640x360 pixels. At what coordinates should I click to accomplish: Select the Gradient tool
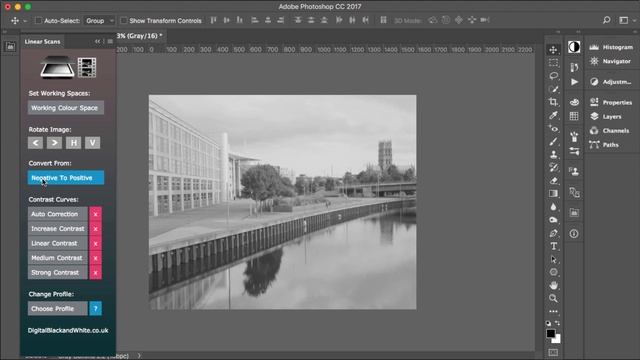pyautogui.click(x=553, y=193)
